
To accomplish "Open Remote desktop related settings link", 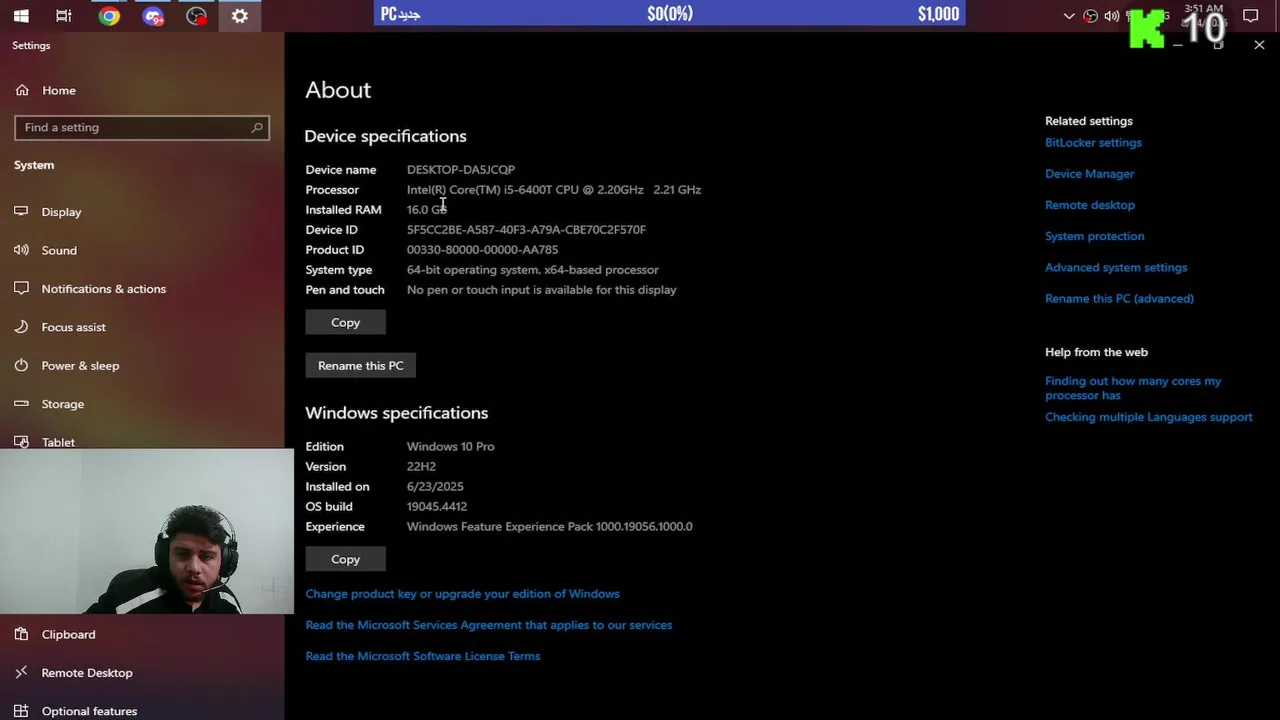I will pyautogui.click(x=1090, y=205).
